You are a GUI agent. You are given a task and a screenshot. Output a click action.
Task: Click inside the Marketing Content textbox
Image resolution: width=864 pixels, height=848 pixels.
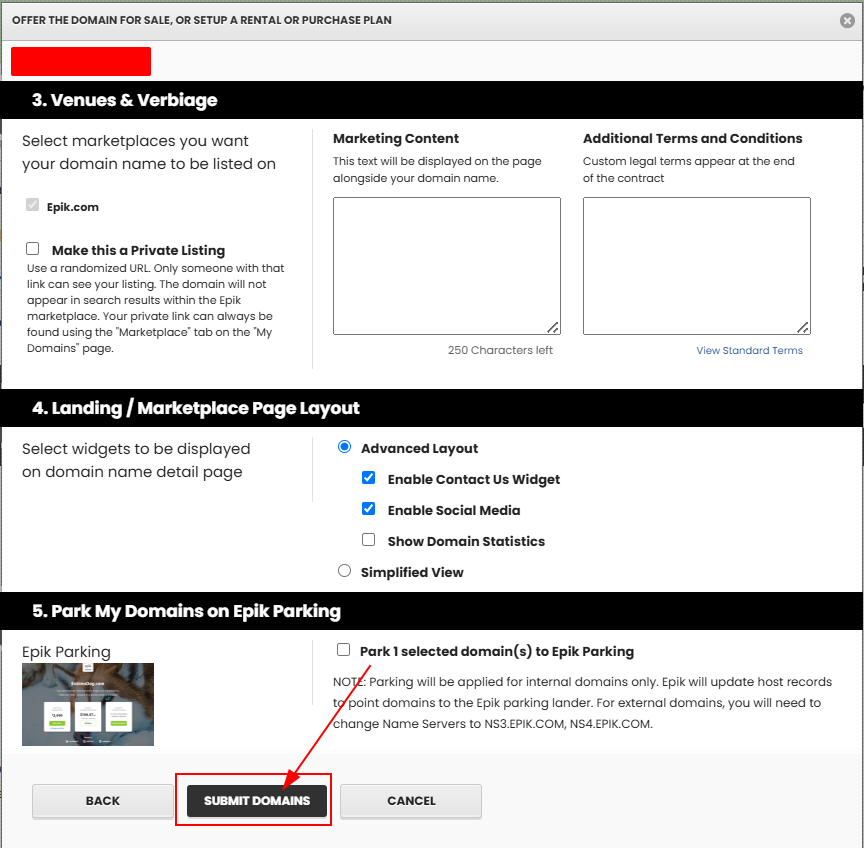(x=447, y=266)
